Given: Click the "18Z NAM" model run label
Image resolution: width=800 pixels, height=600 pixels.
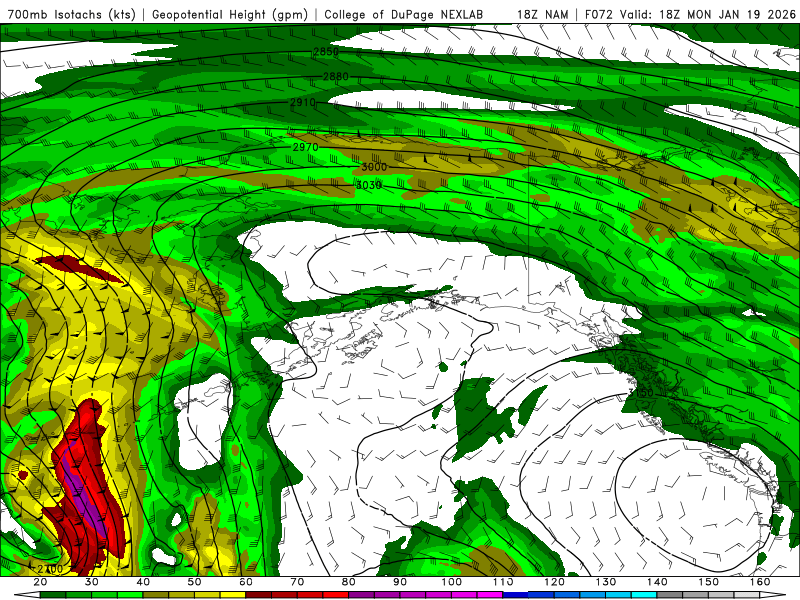Looking at the screenshot, I should coord(542,14).
